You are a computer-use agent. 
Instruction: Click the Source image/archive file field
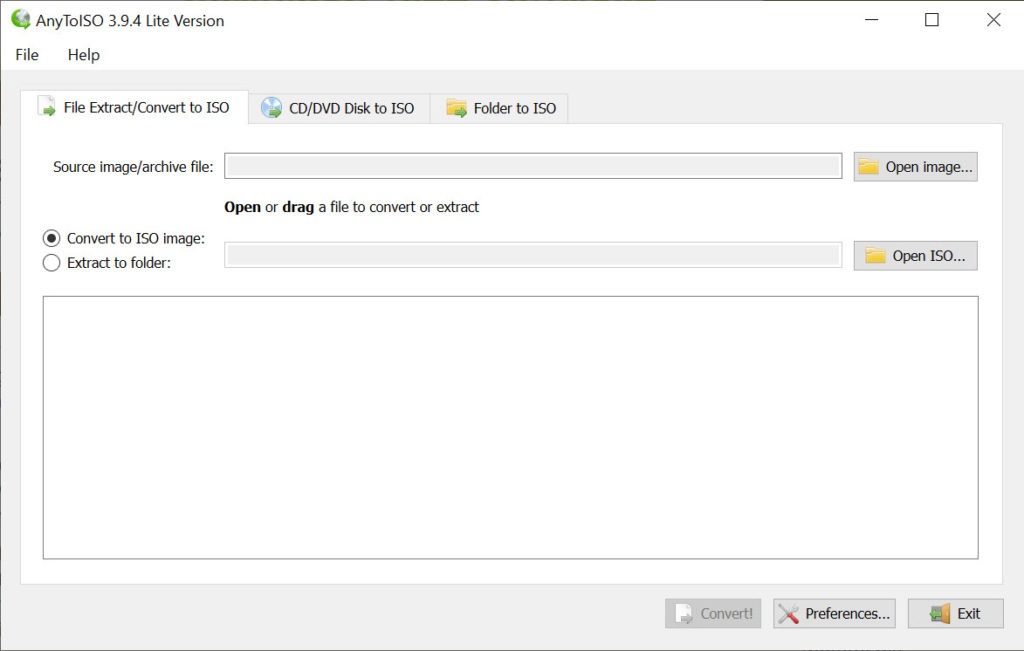coord(533,166)
